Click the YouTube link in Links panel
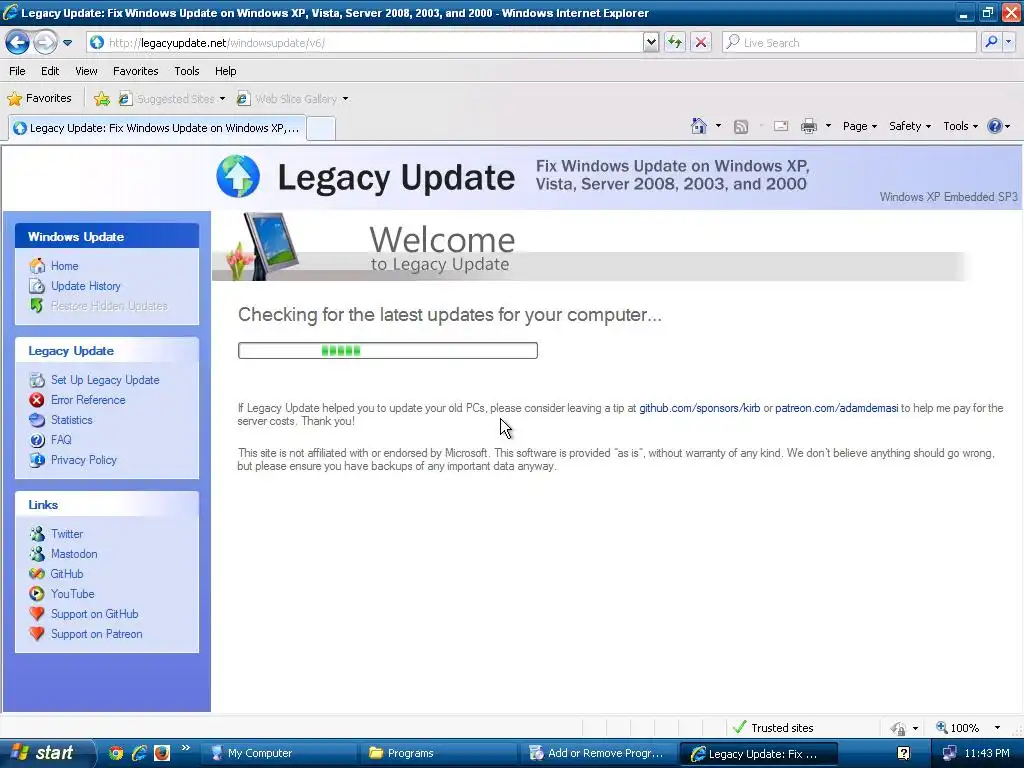 (72, 594)
